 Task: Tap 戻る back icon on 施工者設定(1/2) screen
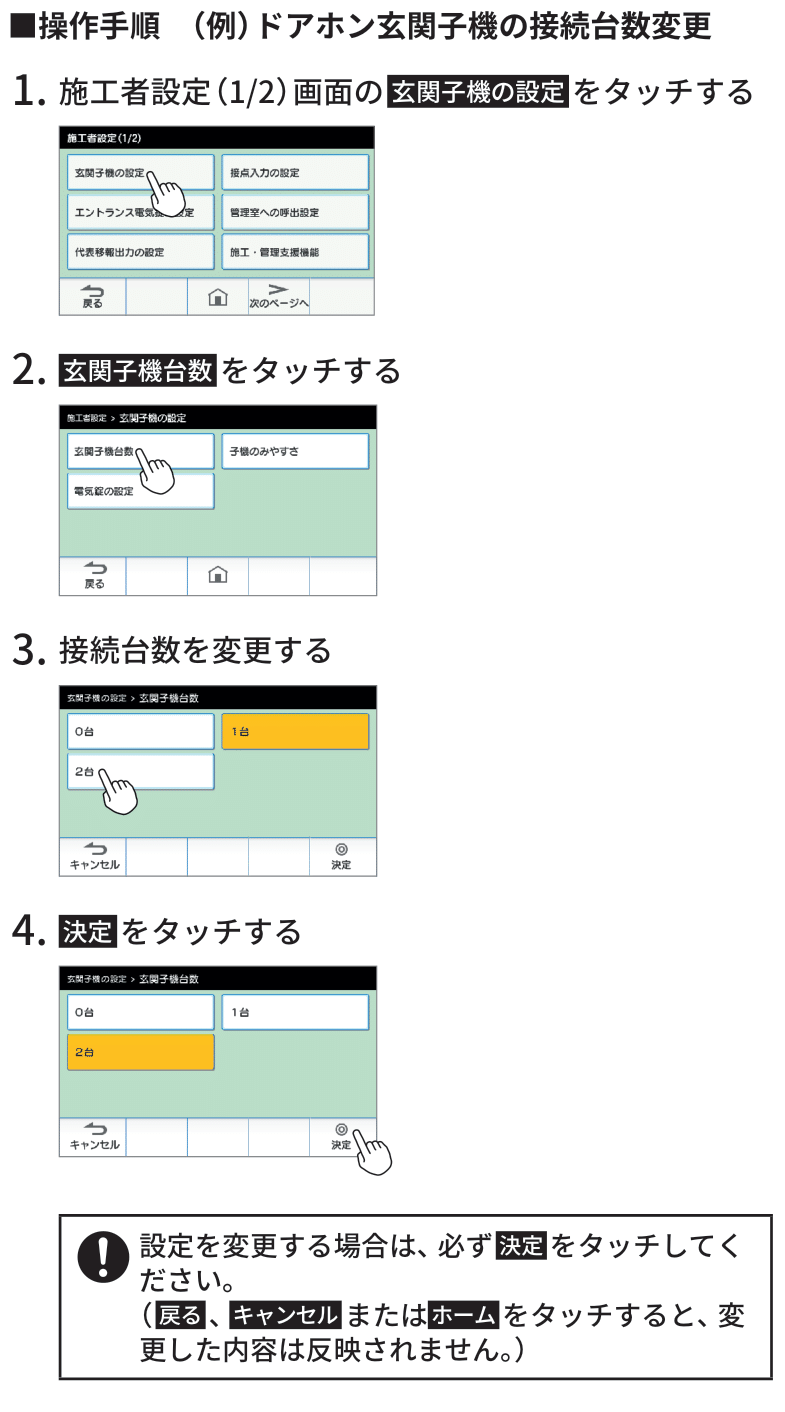pos(92,297)
